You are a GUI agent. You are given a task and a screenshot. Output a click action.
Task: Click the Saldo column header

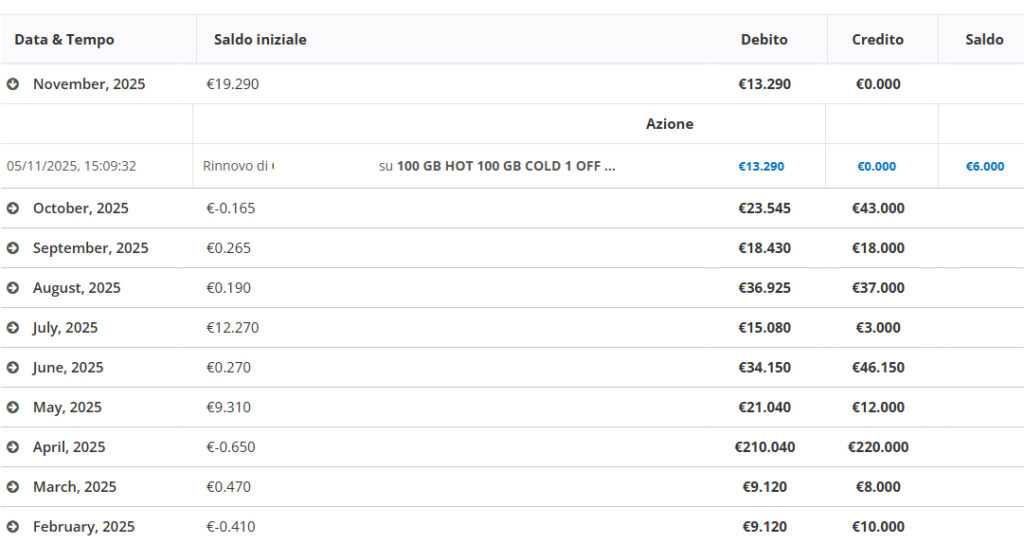[984, 40]
